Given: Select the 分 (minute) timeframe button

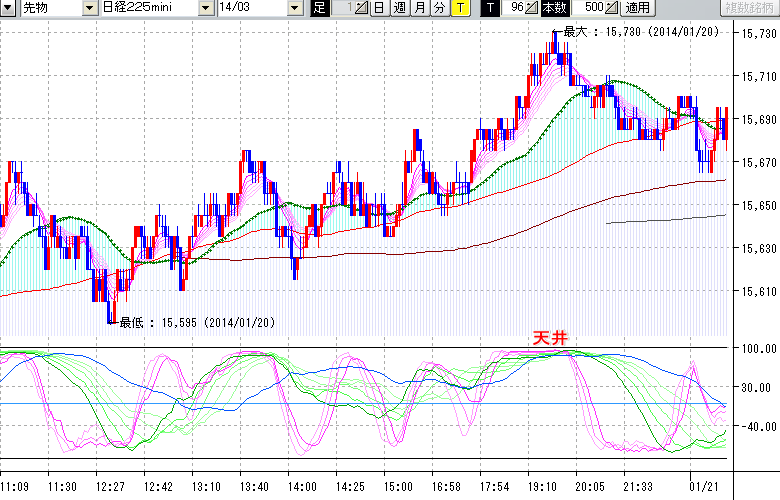Looking at the screenshot, I should tap(439, 8).
